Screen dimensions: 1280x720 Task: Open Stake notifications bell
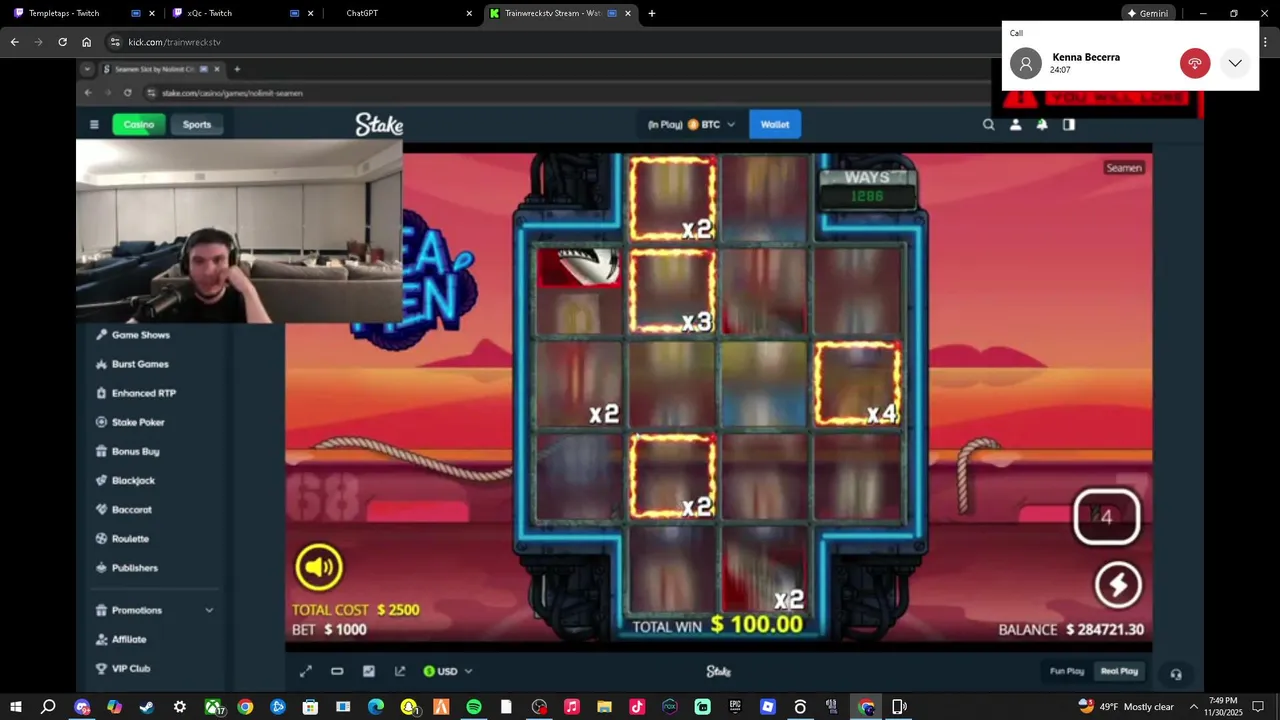(x=1042, y=125)
